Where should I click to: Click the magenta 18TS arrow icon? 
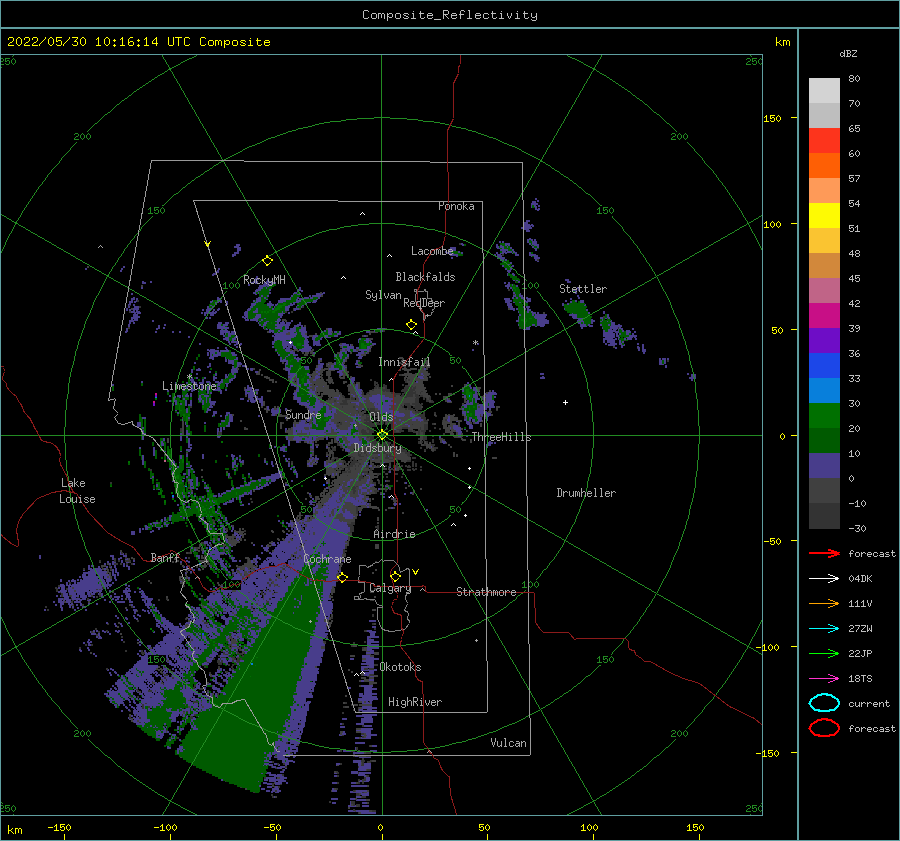824,679
